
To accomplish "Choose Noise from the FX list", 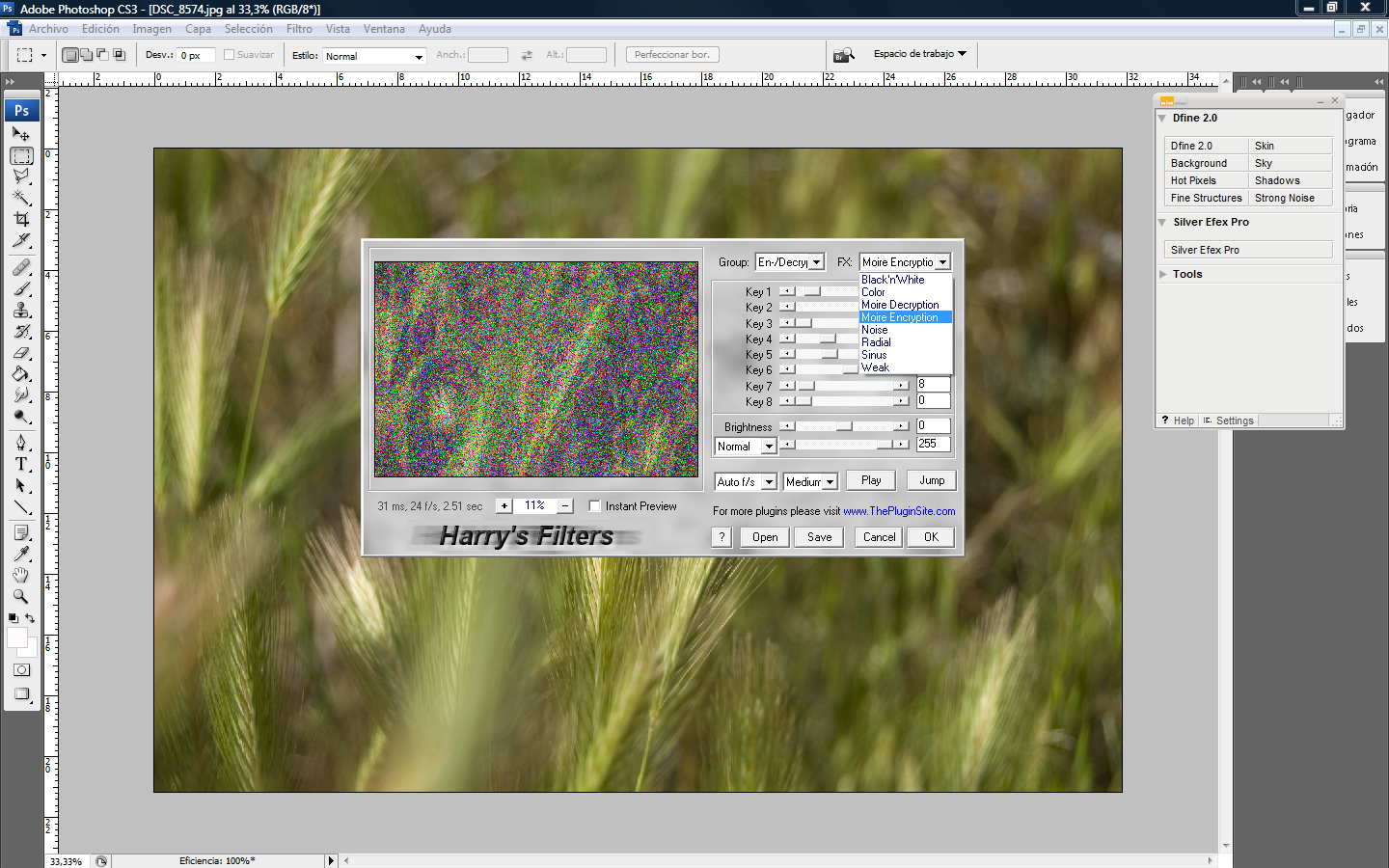I will point(875,330).
